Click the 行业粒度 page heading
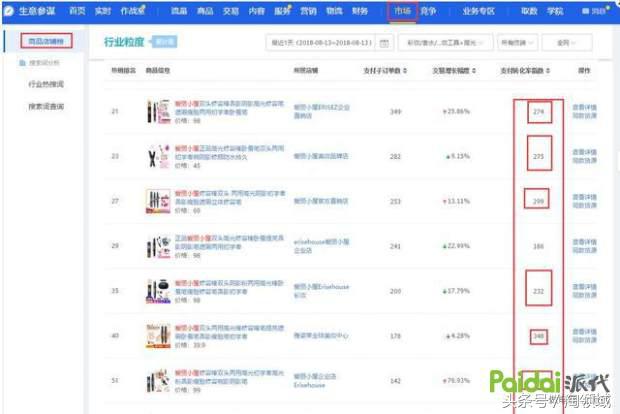The width and height of the screenshot is (620, 414). 124,42
